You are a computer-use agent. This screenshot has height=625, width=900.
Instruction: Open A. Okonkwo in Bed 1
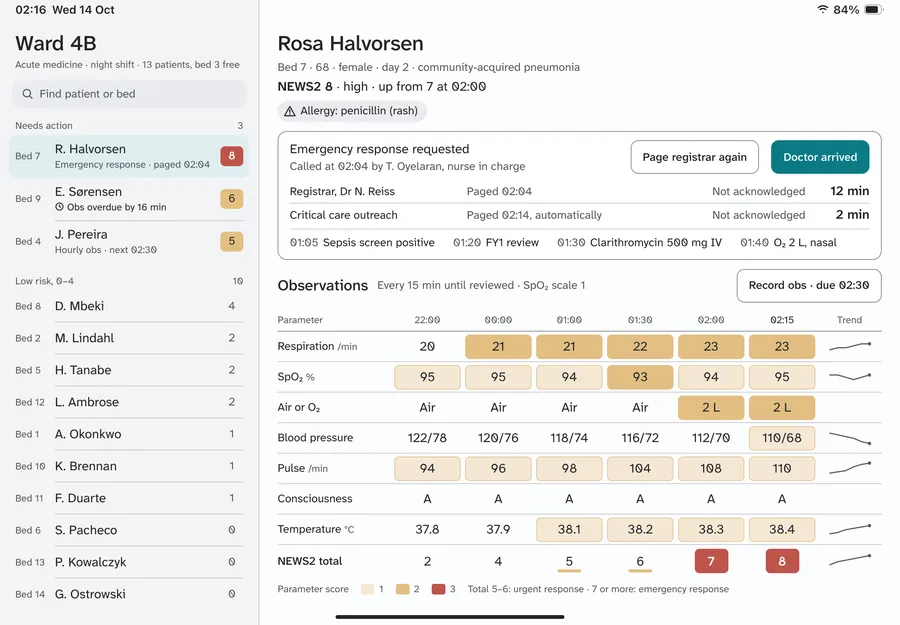129,434
